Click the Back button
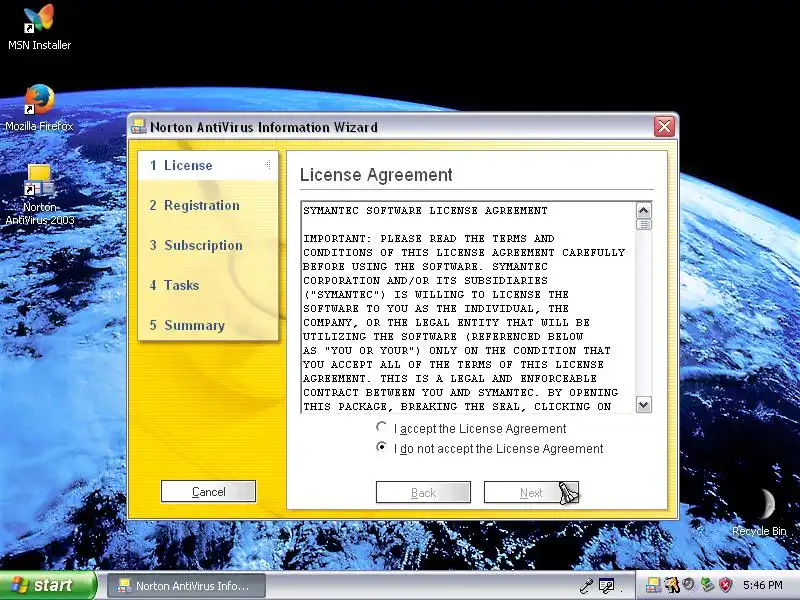800x600 pixels. point(423,492)
